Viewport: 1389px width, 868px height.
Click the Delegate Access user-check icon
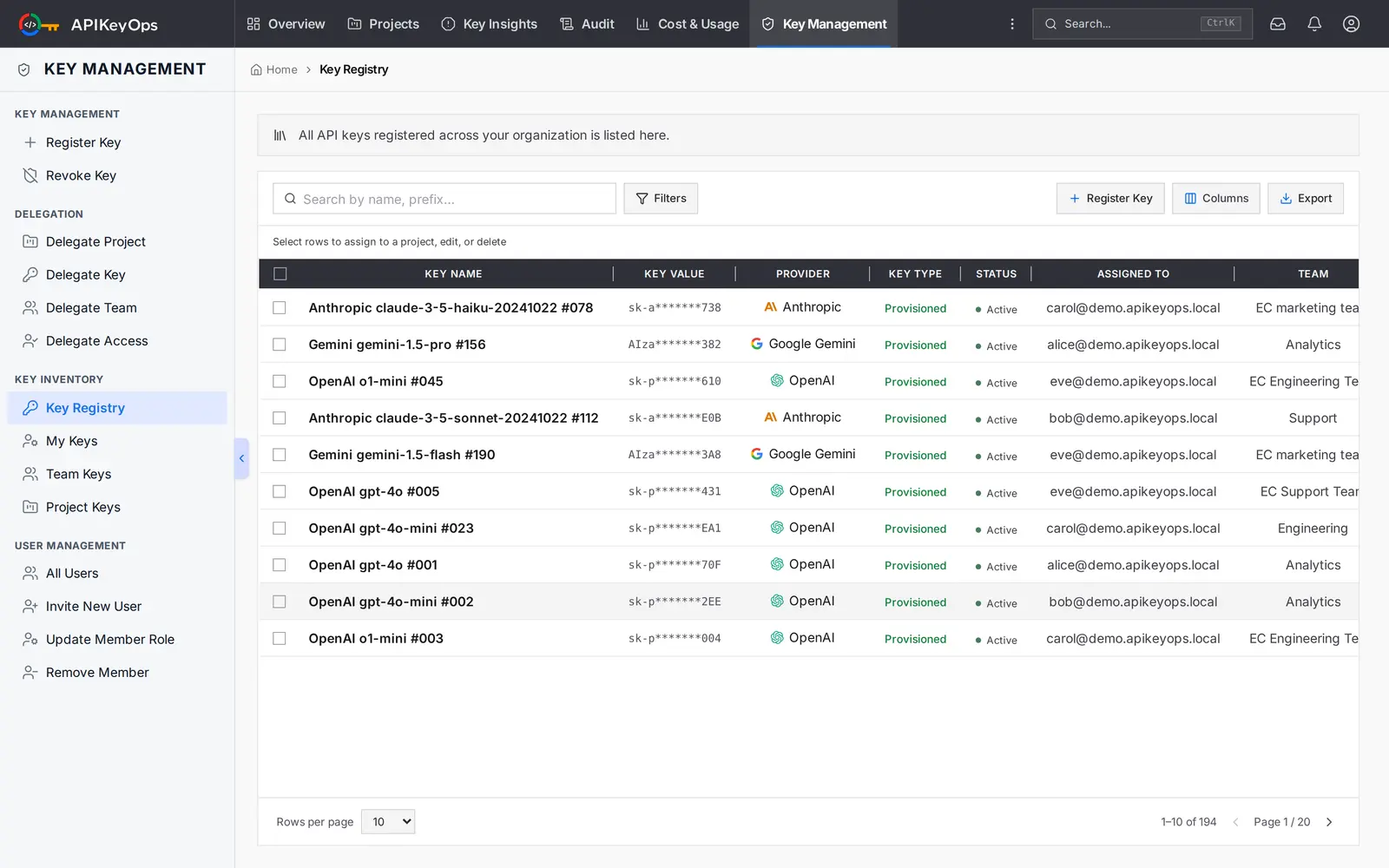coord(30,340)
